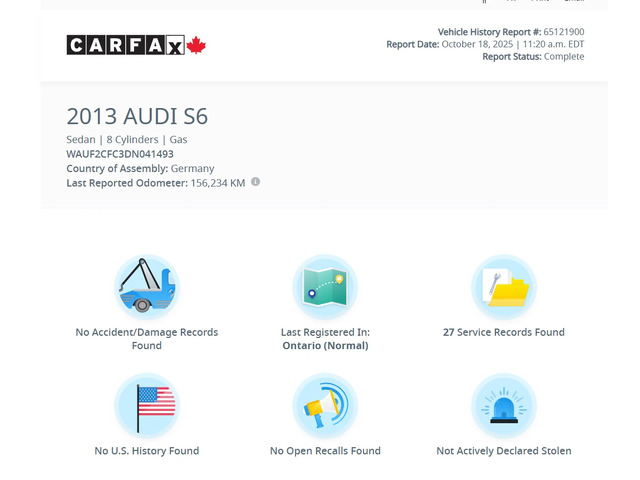Click the Report Date October 18, 2025 text
640x480 pixels.
click(485, 44)
